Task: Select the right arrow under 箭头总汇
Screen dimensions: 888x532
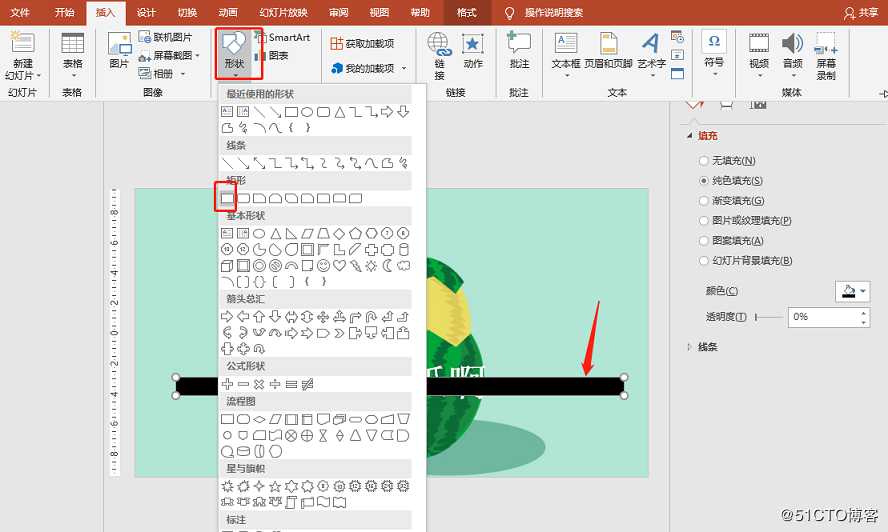Action: coord(227,316)
